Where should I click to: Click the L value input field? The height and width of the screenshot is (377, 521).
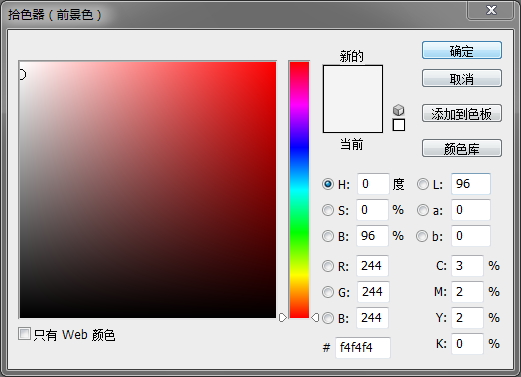tap(471, 184)
